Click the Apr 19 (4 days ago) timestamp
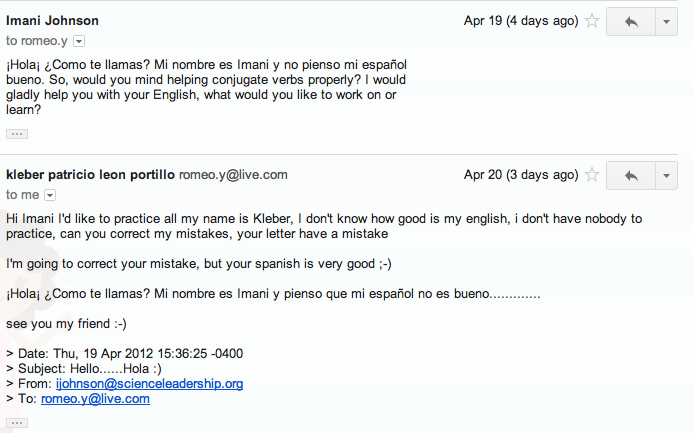Viewport: 694px width, 433px height. point(521,20)
